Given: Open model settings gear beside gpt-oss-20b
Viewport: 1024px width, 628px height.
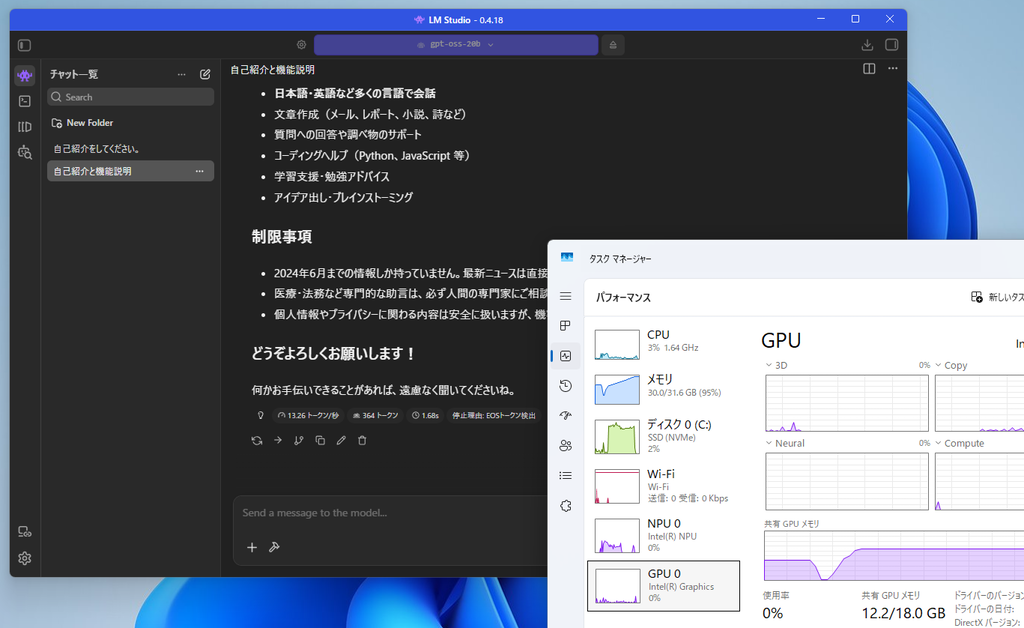Looking at the screenshot, I should pos(301,45).
